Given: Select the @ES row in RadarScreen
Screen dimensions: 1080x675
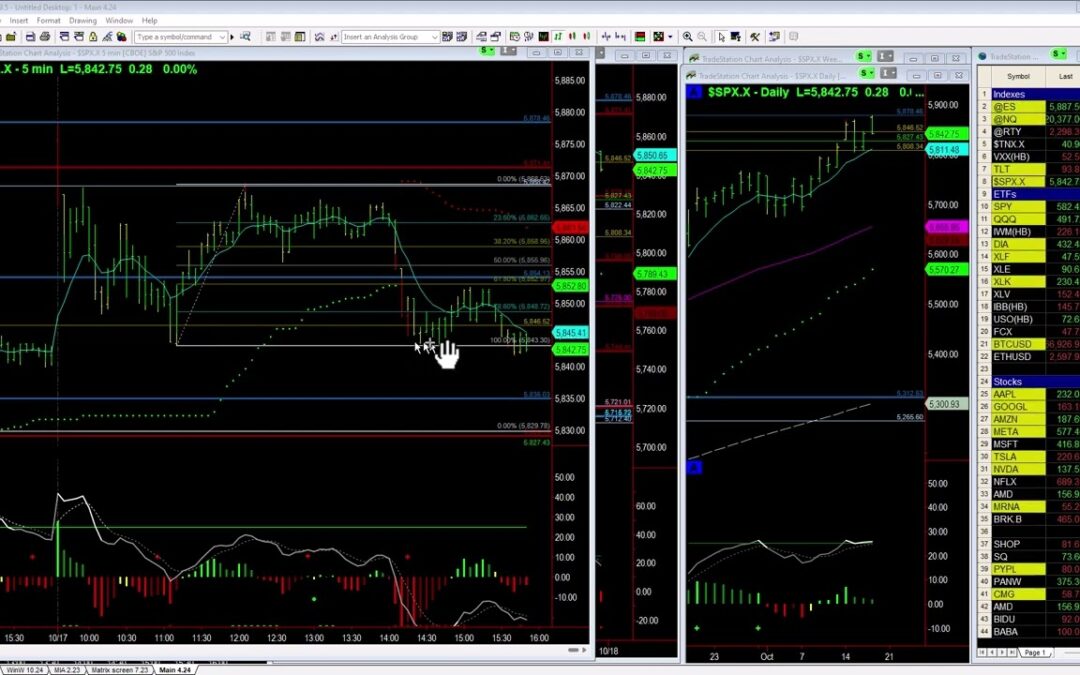Looking at the screenshot, I should pyautogui.click(x=1029, y=107).
